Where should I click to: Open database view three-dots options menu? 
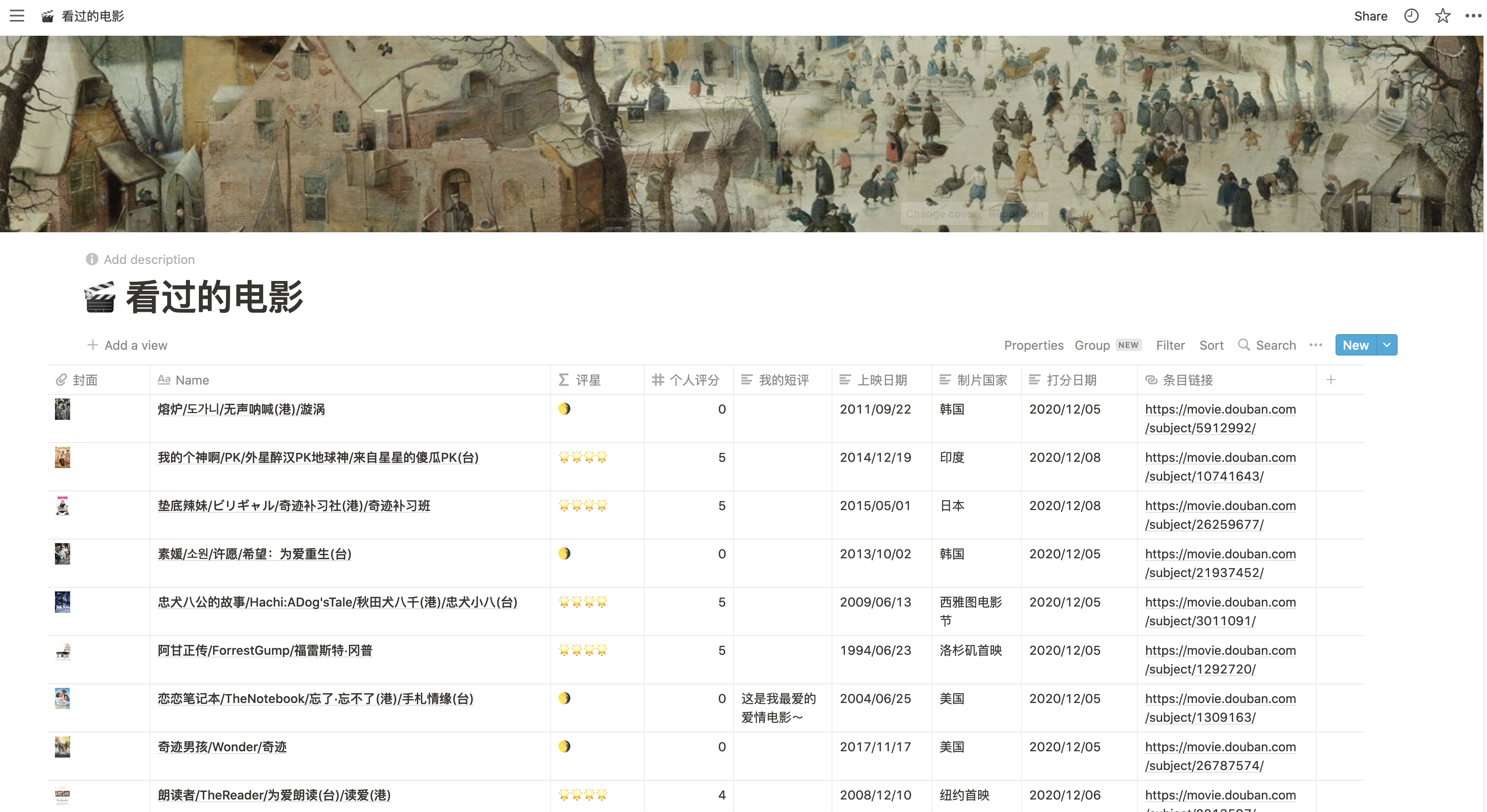[x=1315, y=344]
